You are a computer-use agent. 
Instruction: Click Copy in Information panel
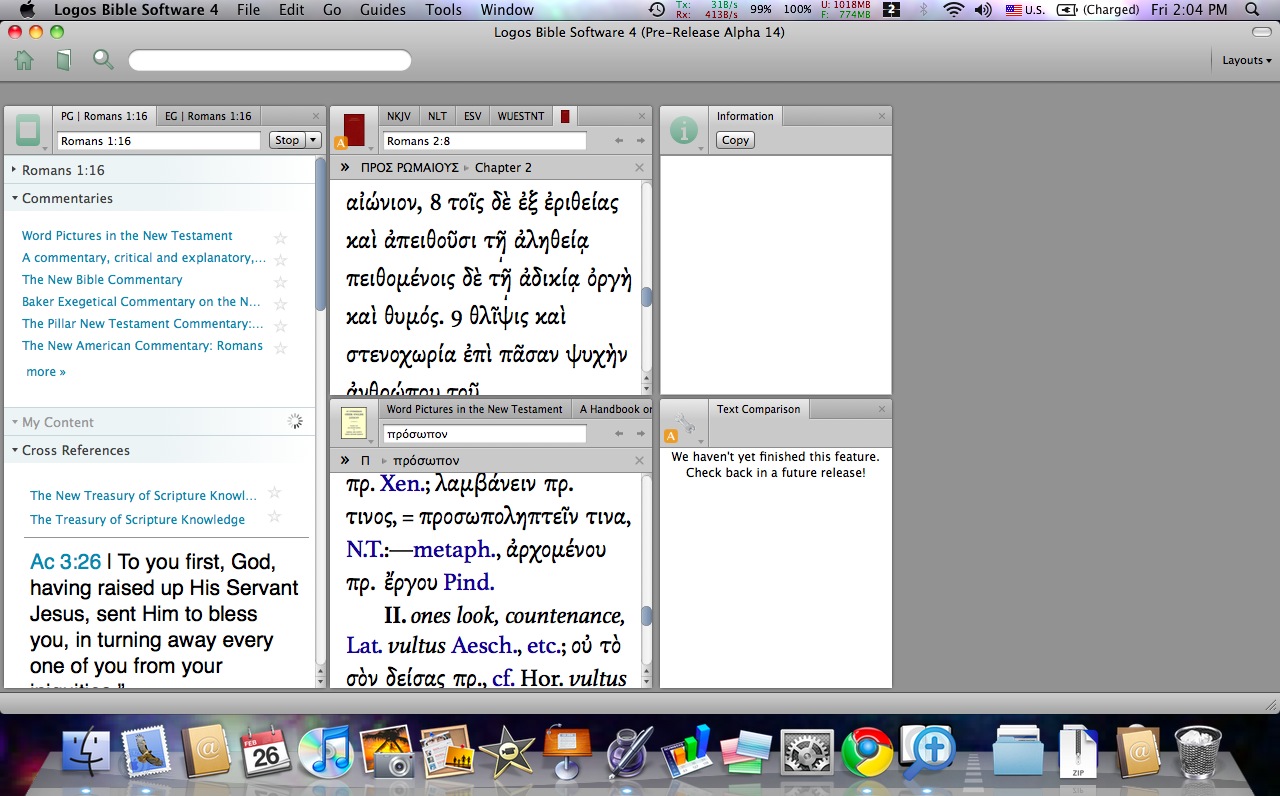[735, 140]
